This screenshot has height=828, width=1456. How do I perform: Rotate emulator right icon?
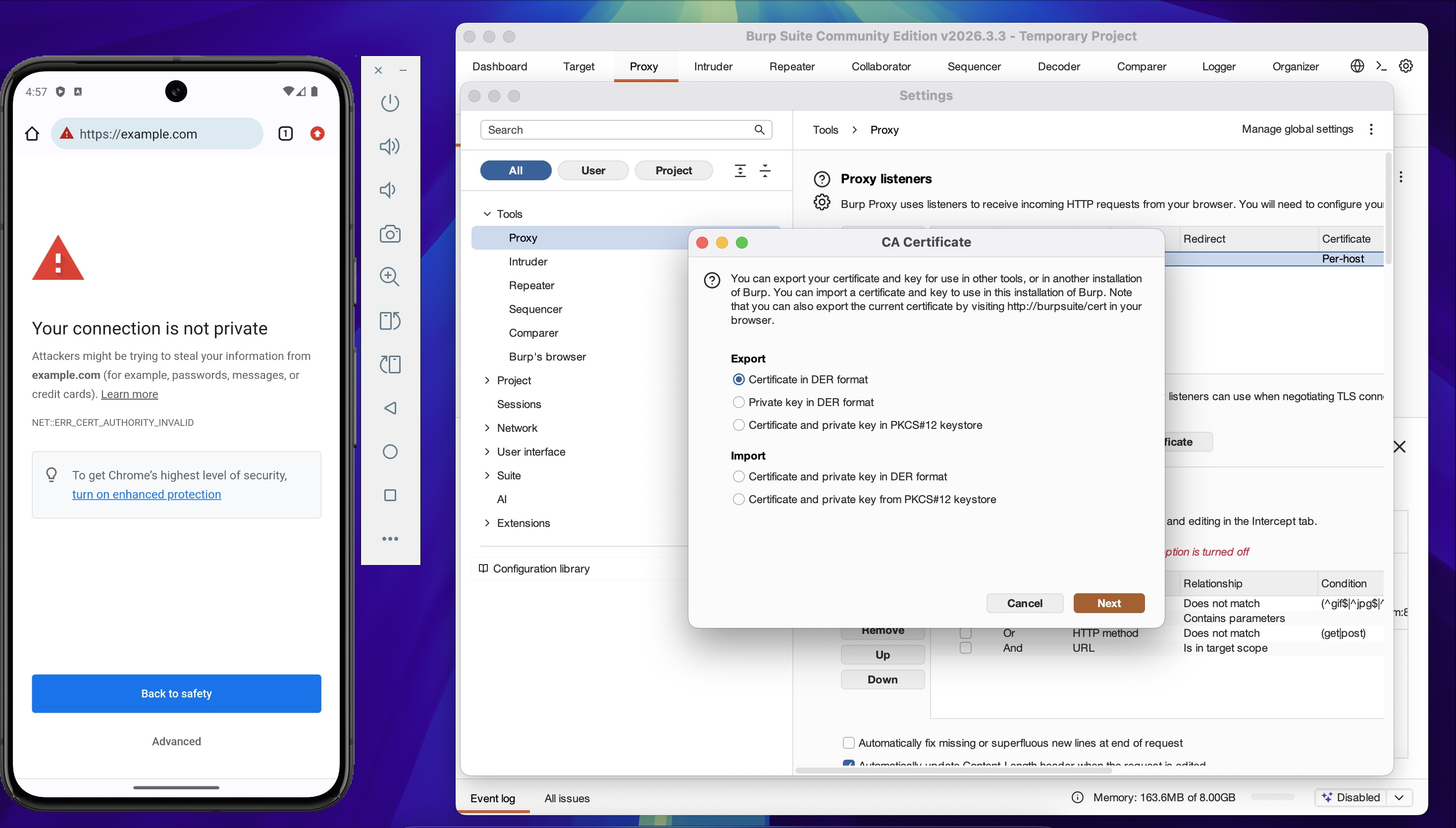pyautogui.click(x=390, y=364)
